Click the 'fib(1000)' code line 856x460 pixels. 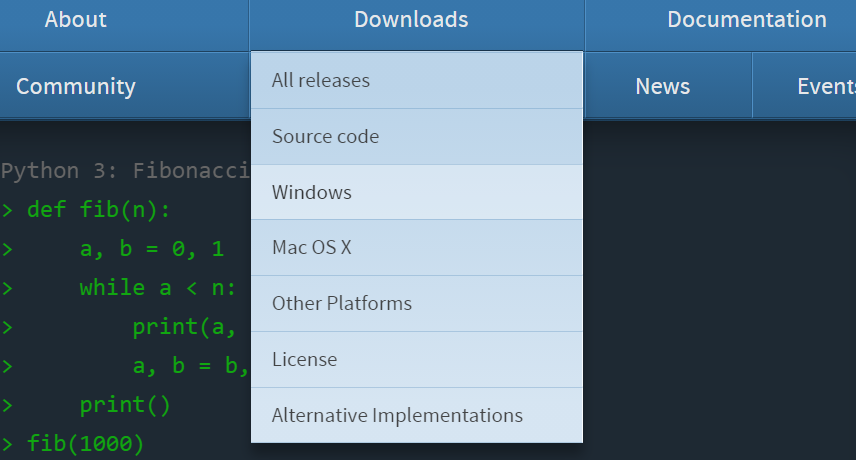(85, 443)
